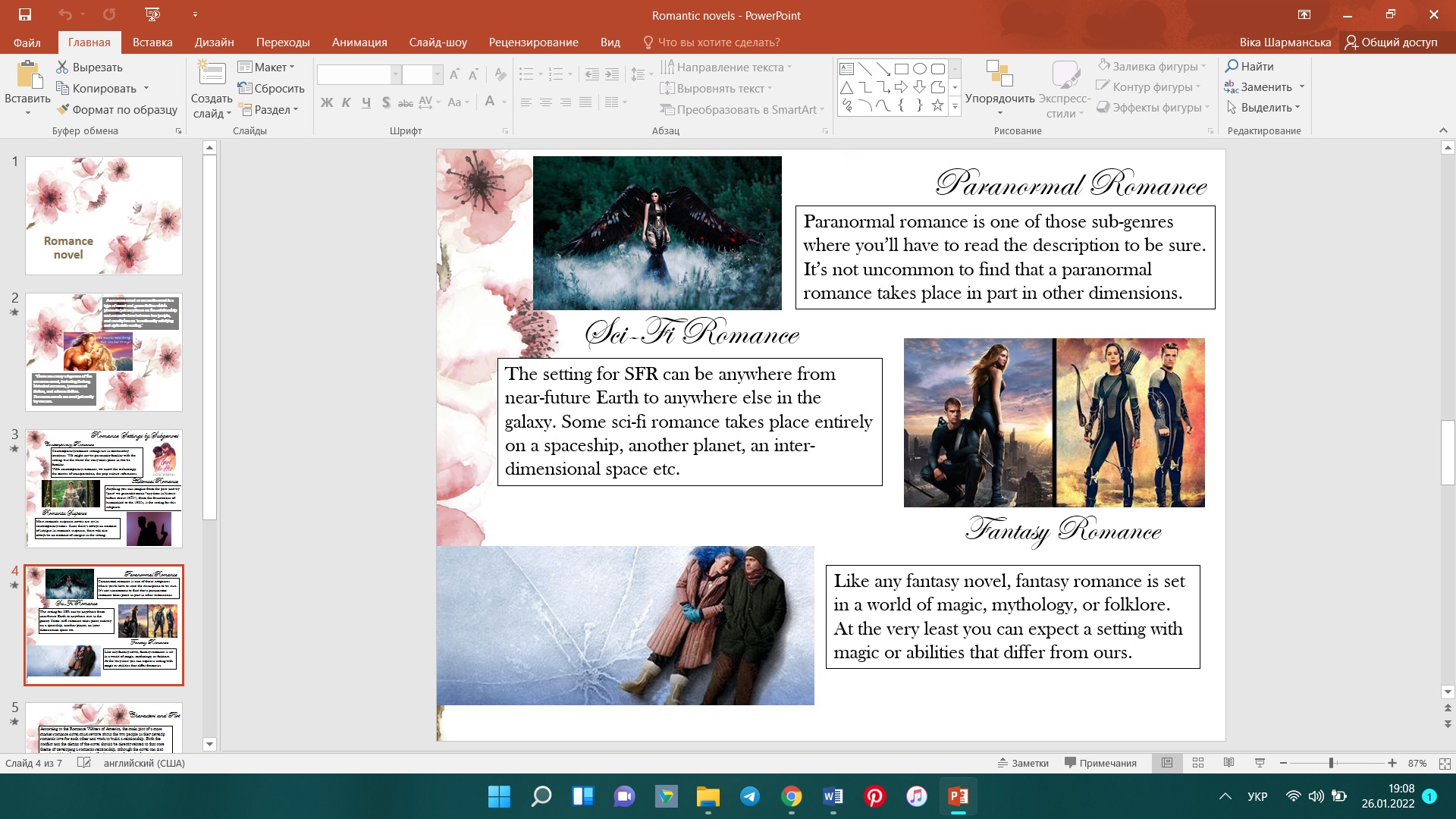Toggle Italic (К) formatting
The width and height of the screenshot is (1456, 819).
(x=346, y=102)
